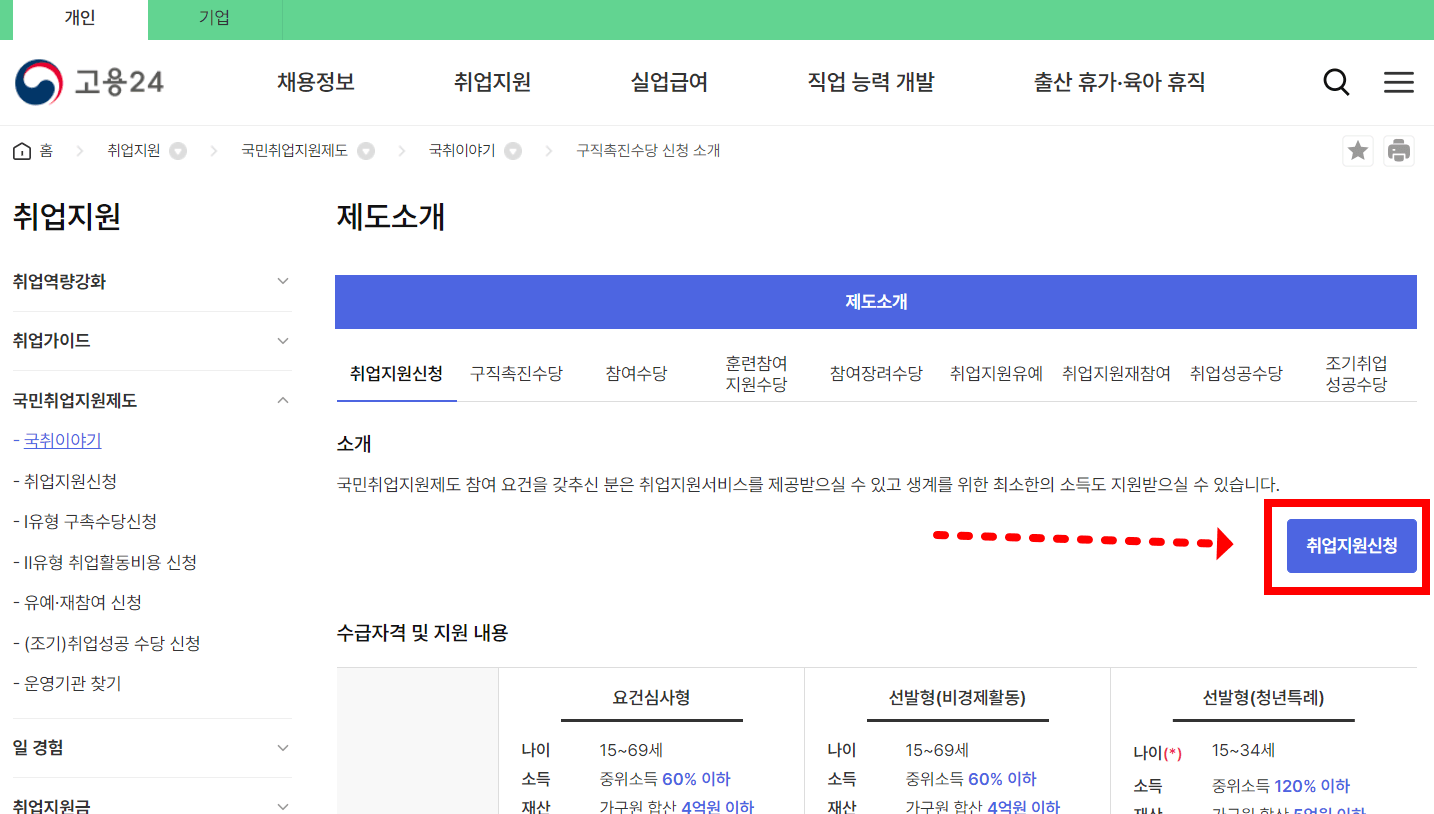Click 국민취업지원제도 breadcrumb link
The width and height of the screenshot is (1434, 814).
tap(295, 151)
